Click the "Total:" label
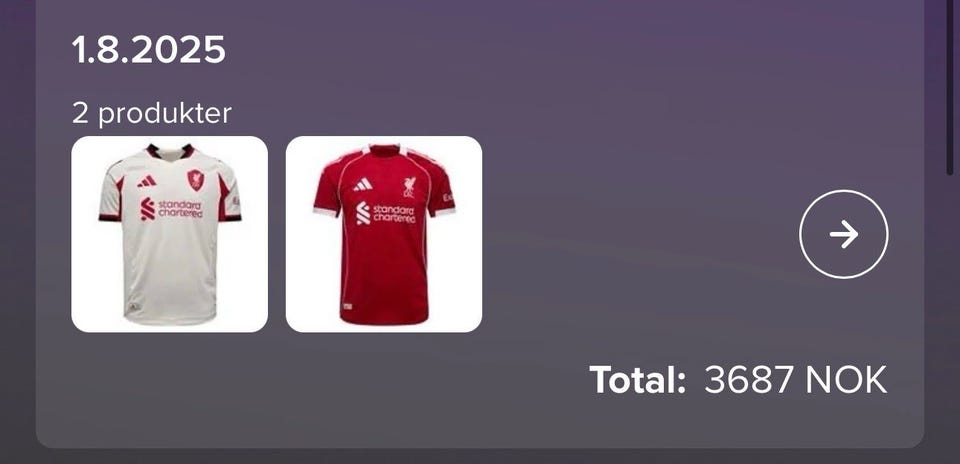960x464 pixels. [x=637, y=380]
